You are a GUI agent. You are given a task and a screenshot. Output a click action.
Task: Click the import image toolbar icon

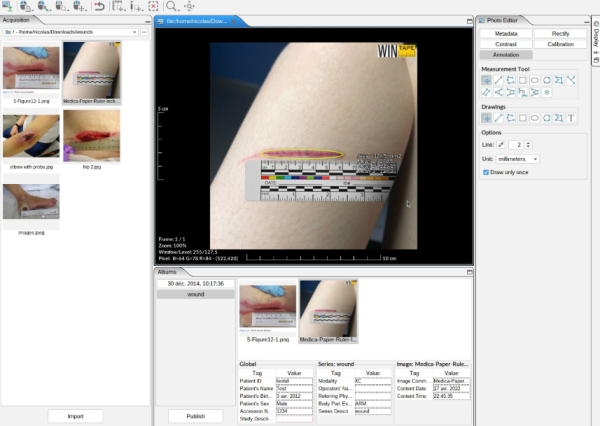pos(7,6)
